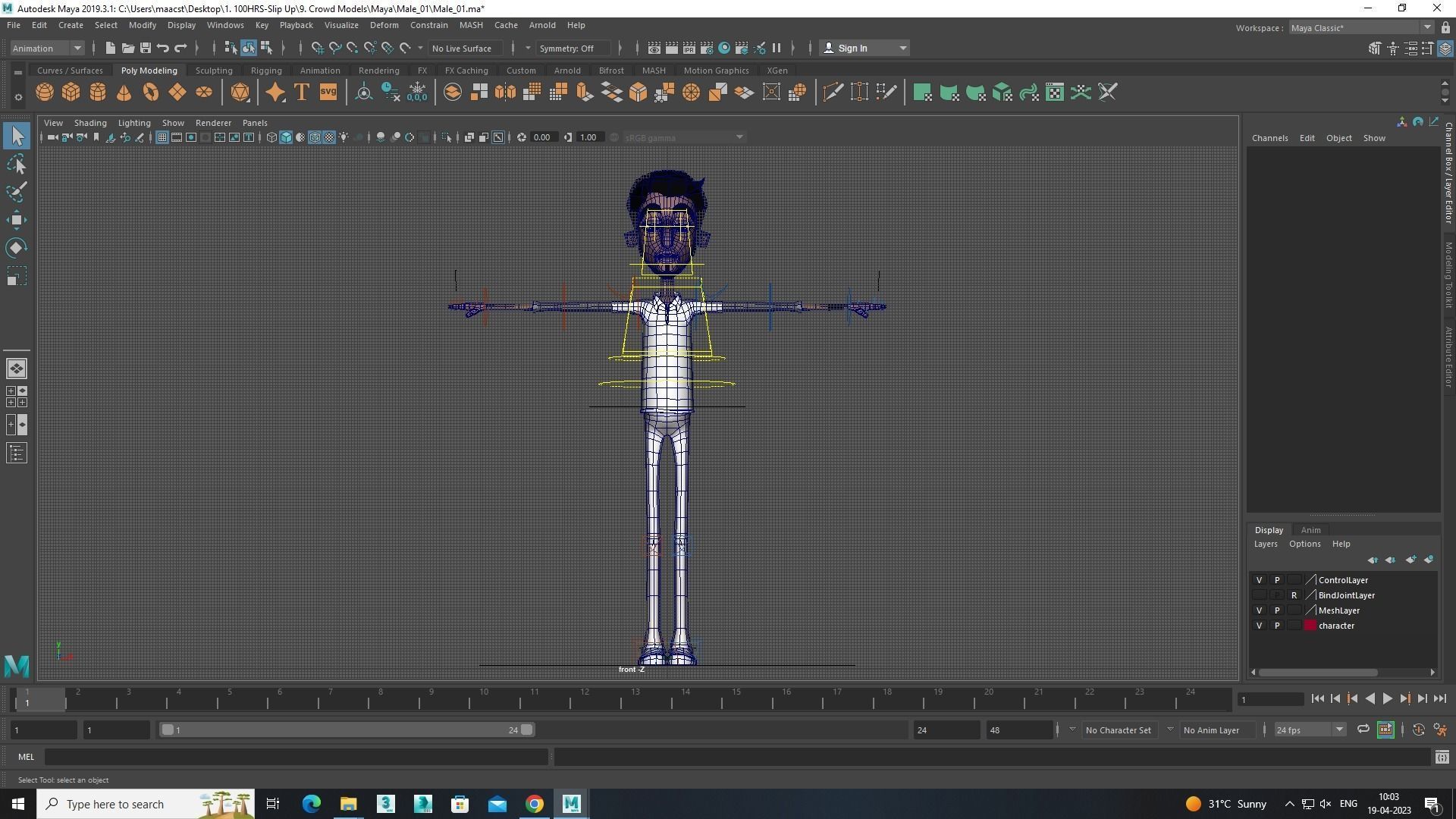Toggle the R reference state of BindJointLayer

tap(1294, 595)
